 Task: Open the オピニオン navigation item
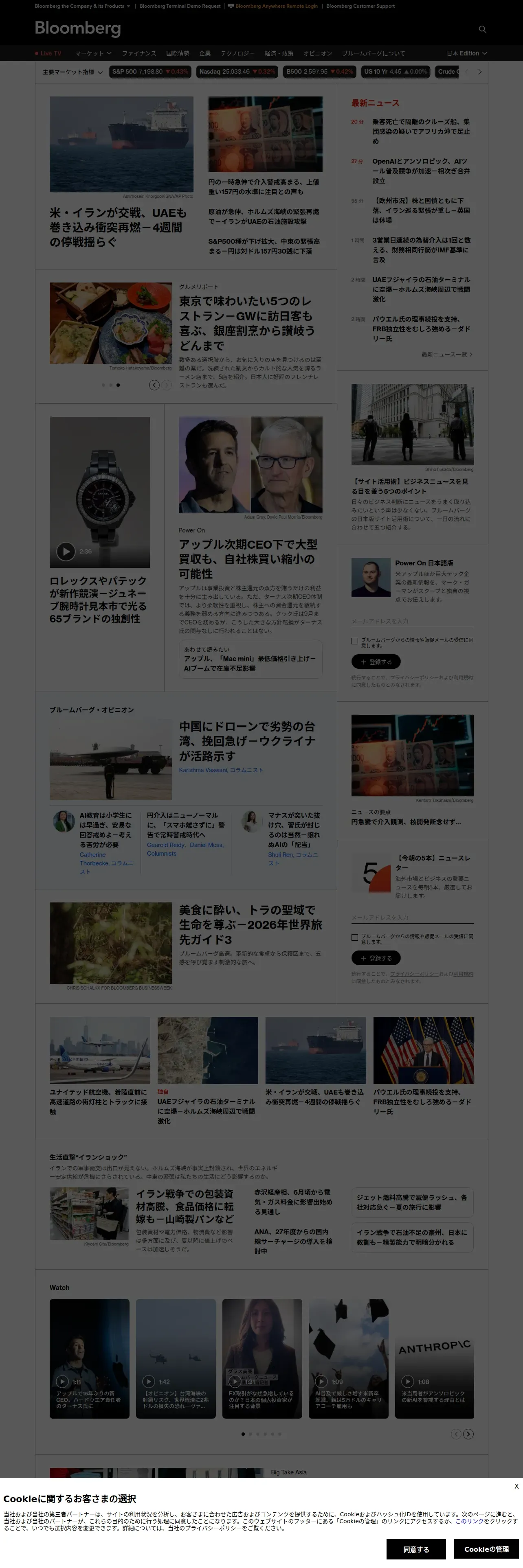pyautogui.click(x=318, y=54)
